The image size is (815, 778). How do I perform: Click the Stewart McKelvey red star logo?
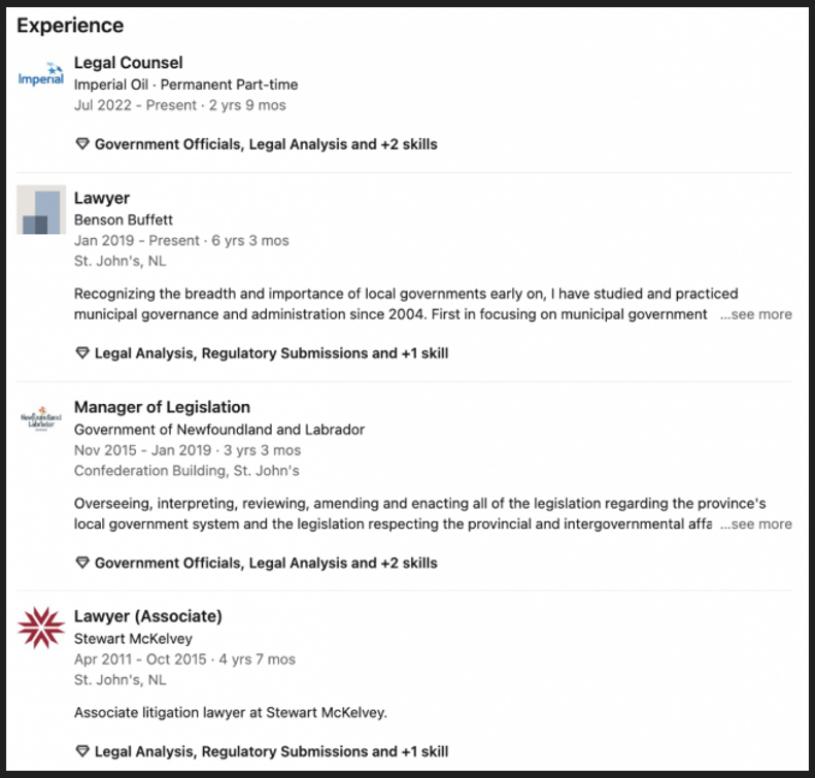(x=41, y=628)
